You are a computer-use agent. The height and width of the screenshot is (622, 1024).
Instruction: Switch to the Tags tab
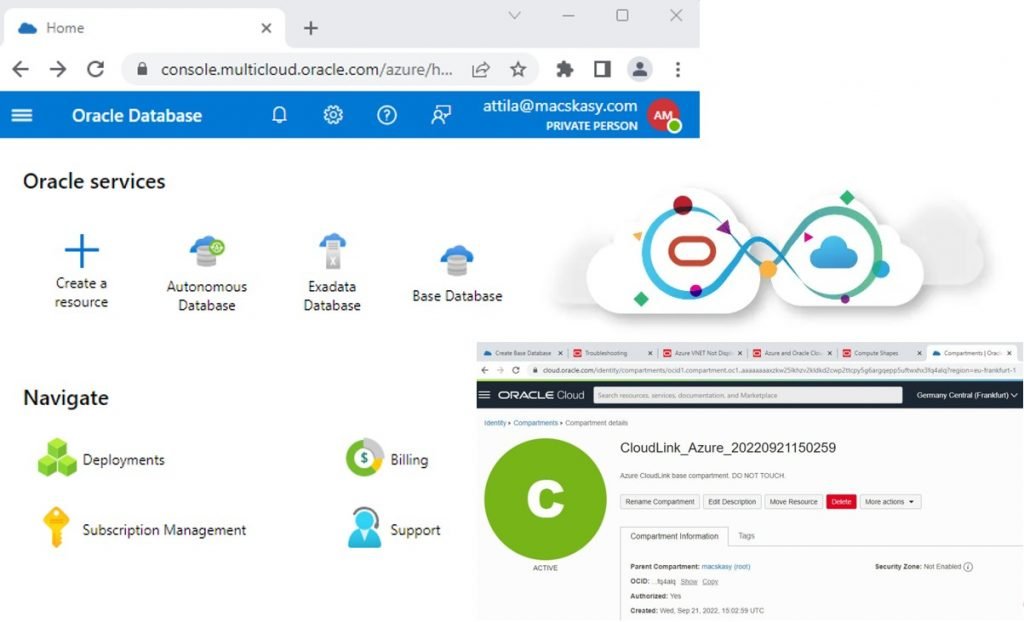click(746, 536)
